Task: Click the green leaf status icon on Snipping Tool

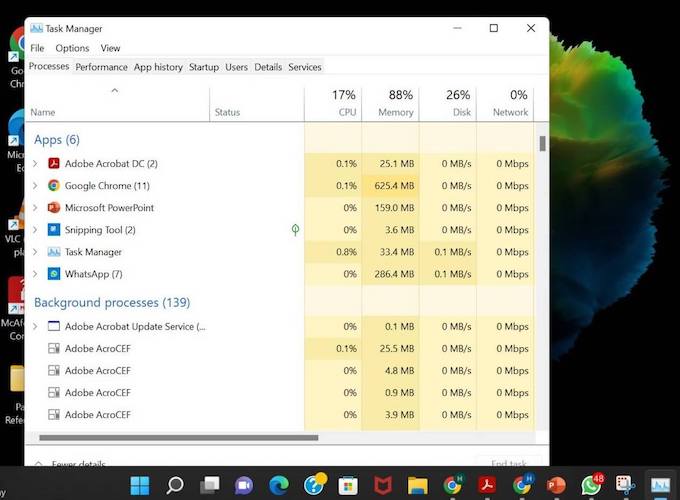Action: pyautogui.click(x=295, y=230)
